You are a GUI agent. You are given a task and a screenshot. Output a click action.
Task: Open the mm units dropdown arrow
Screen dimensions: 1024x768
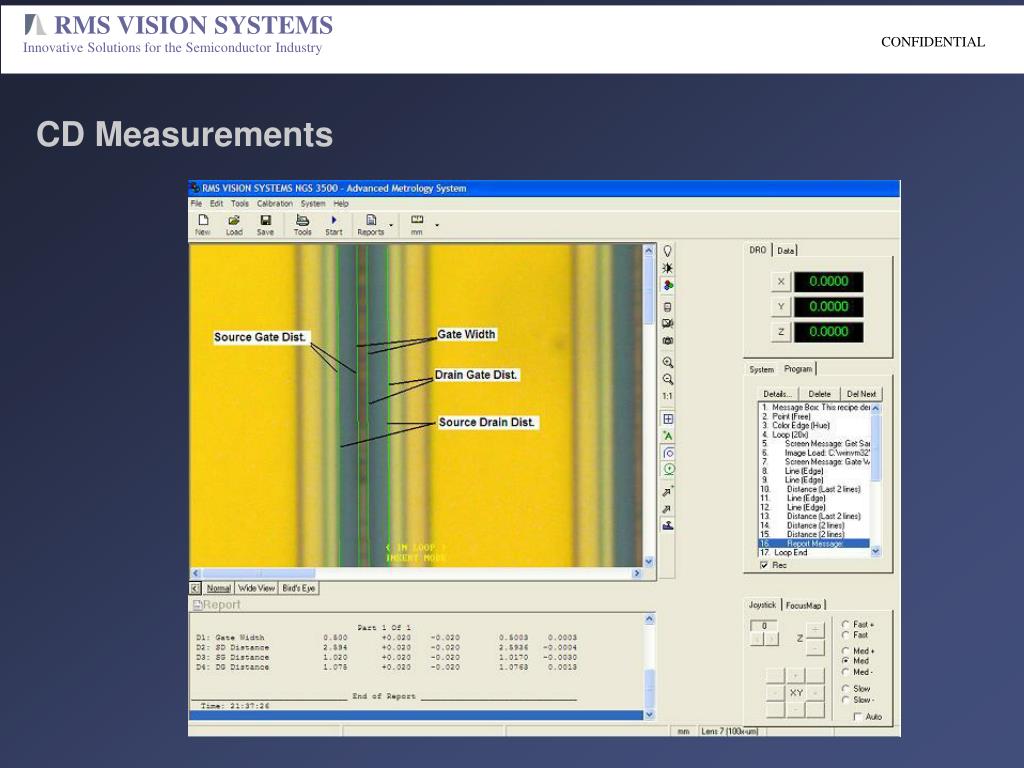(x=437, y=225)
